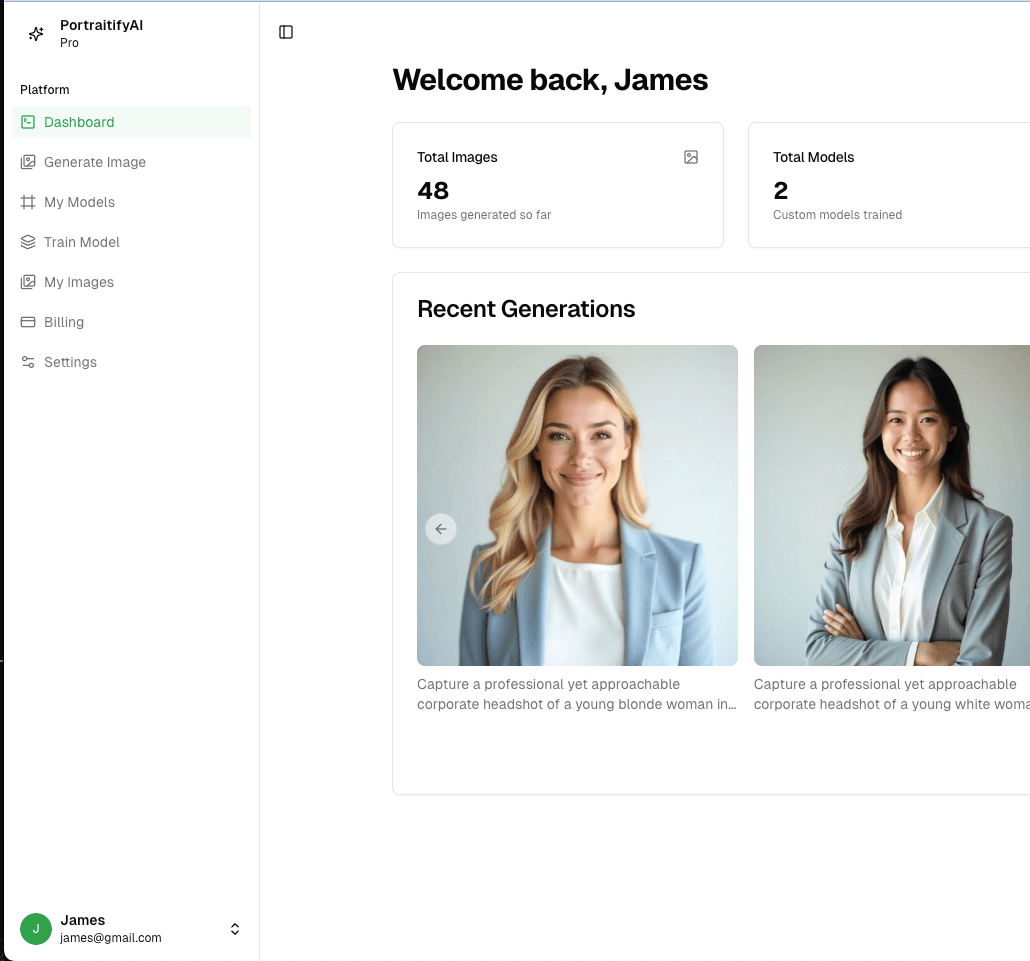
Task: Go to the Train Model page
Action: pyautogui.click(x=82, y=242)
